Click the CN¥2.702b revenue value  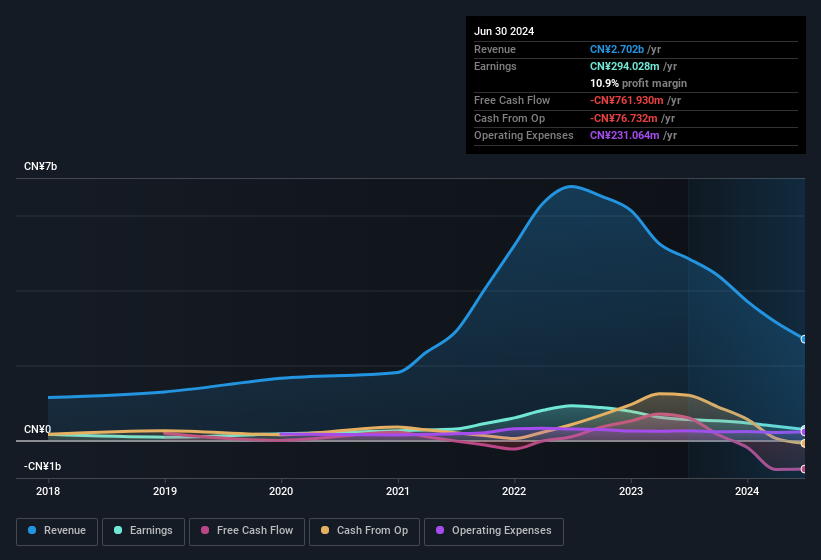[x=617, y=49]
